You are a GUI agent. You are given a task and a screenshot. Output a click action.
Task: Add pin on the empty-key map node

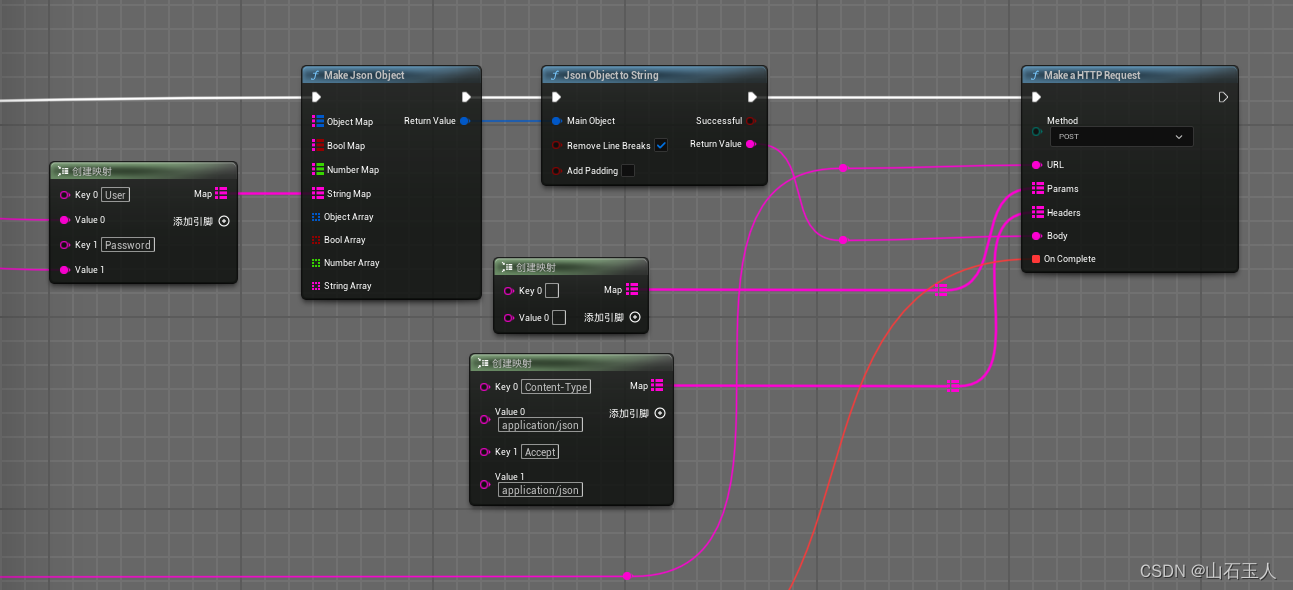point(635,318)
